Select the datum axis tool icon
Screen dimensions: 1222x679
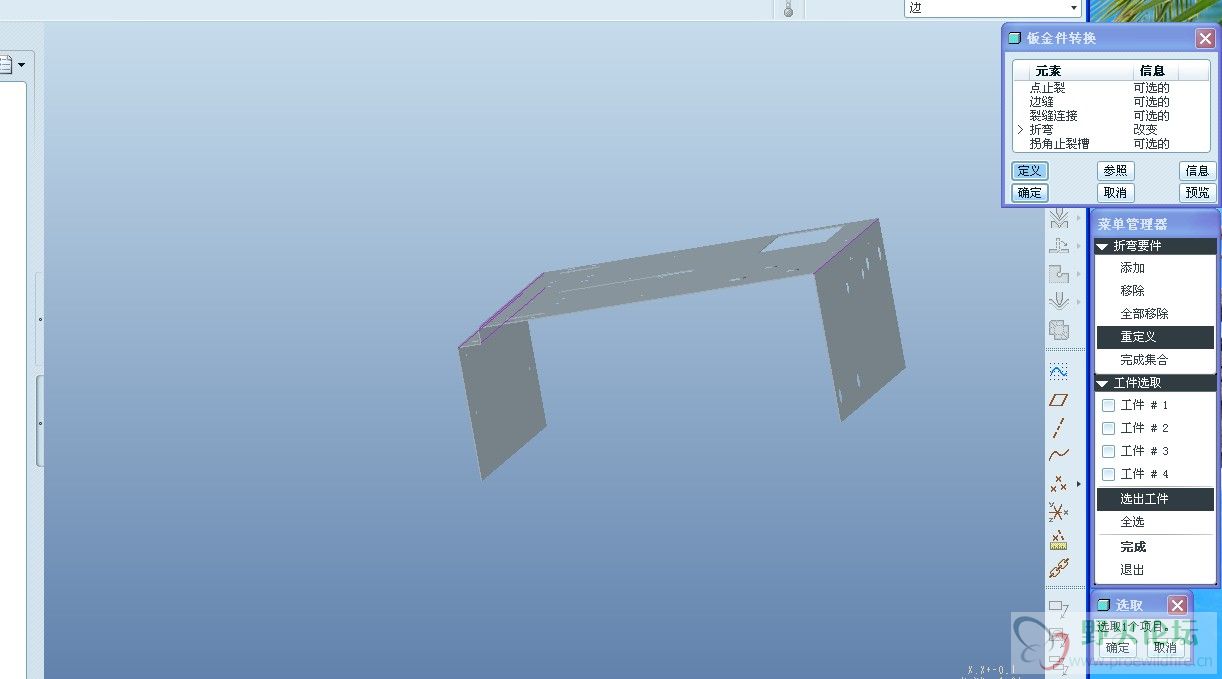click(1058, 428)
